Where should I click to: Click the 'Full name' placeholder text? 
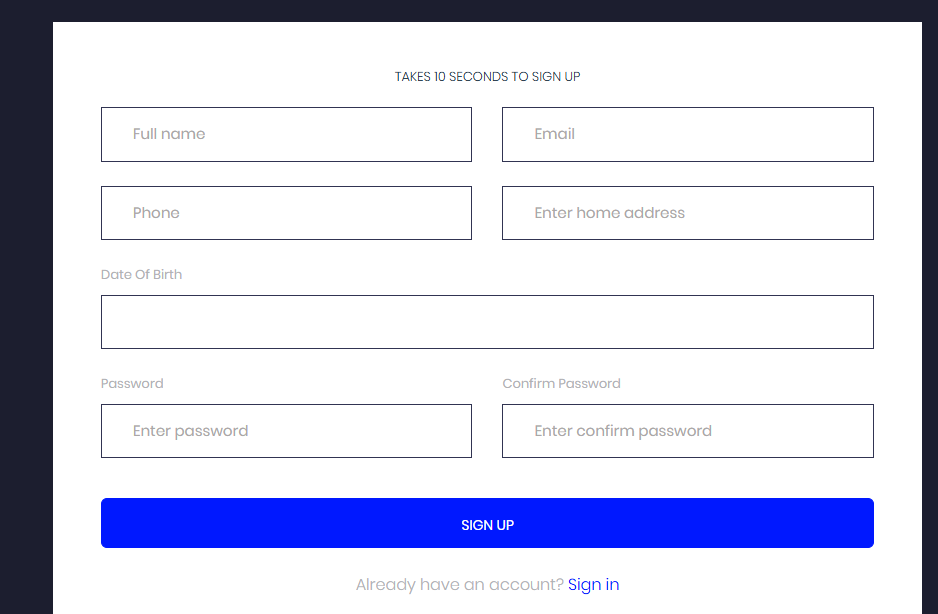pyautogui.click(x=169, y=134)
